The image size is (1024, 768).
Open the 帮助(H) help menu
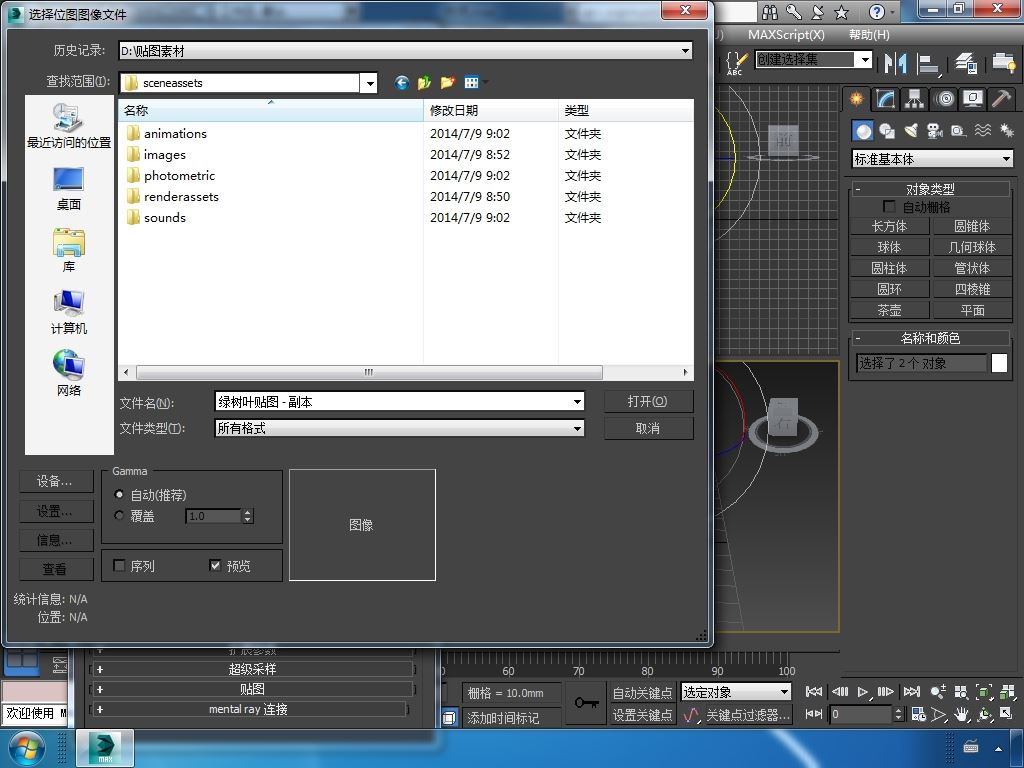click(869, 35)
